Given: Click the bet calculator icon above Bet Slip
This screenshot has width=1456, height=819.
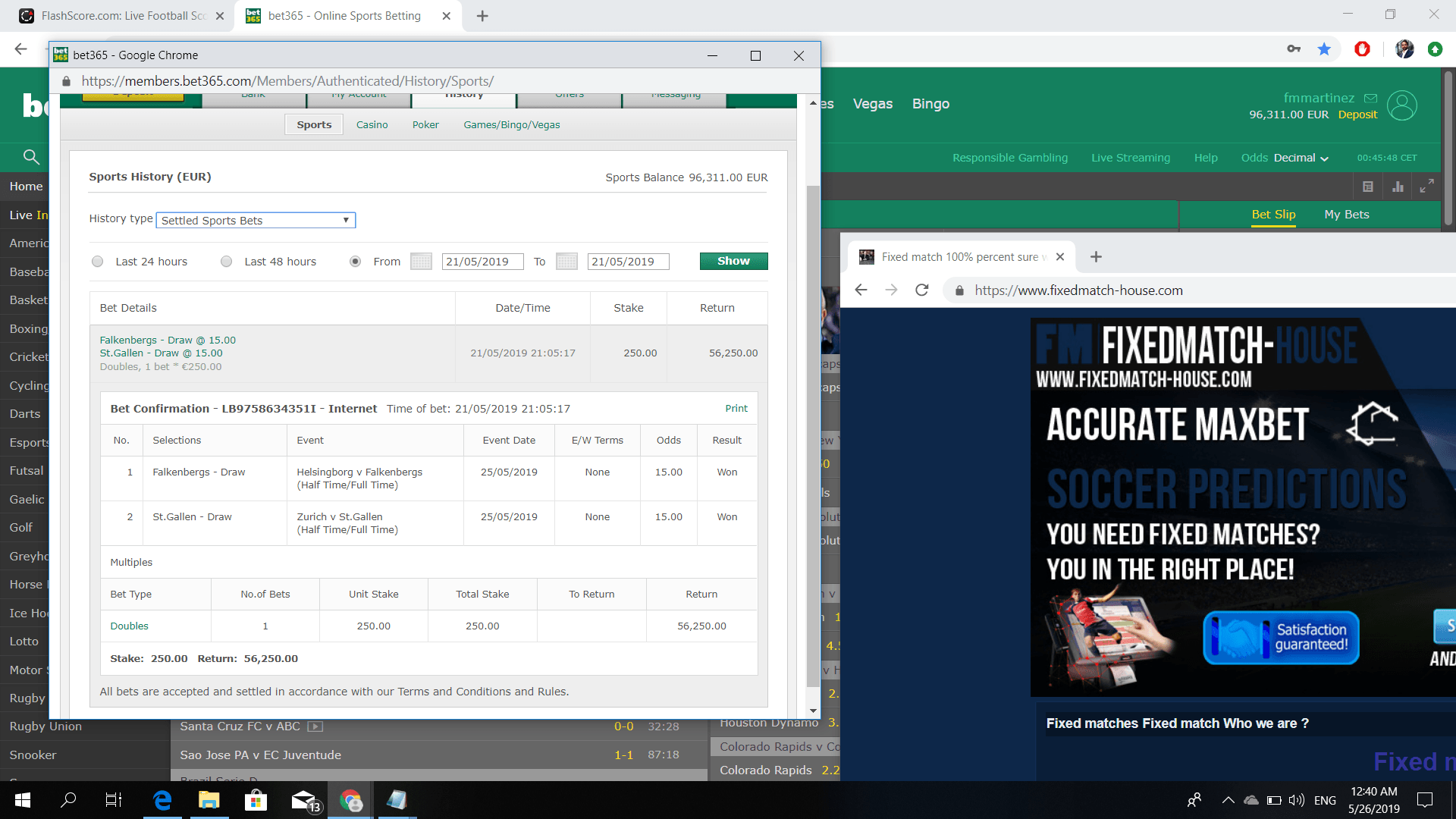Looking at the screenshot, I should (1368, 187).
